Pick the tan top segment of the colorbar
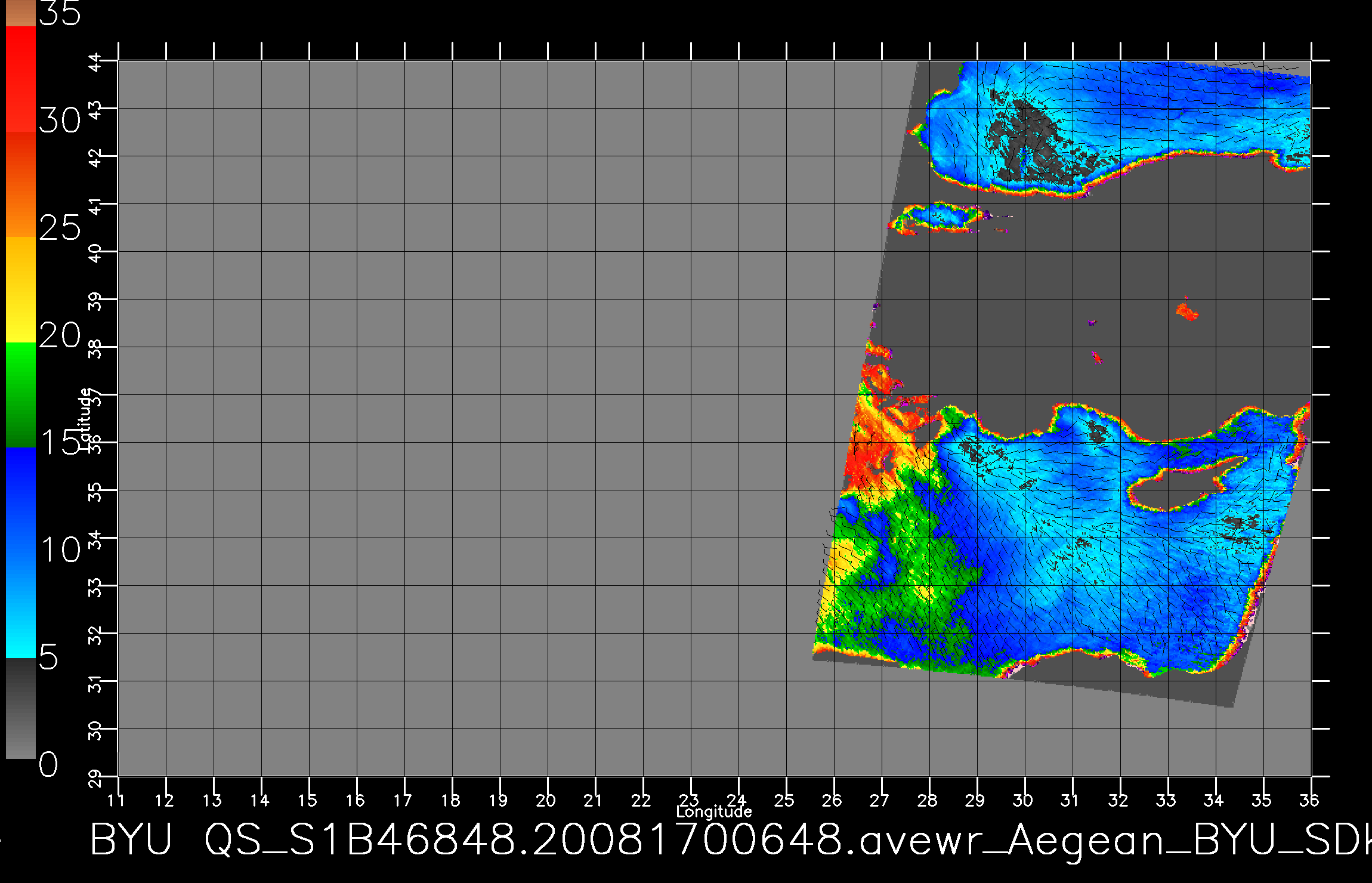This screenshot has width=1372, height=883. 21,13
